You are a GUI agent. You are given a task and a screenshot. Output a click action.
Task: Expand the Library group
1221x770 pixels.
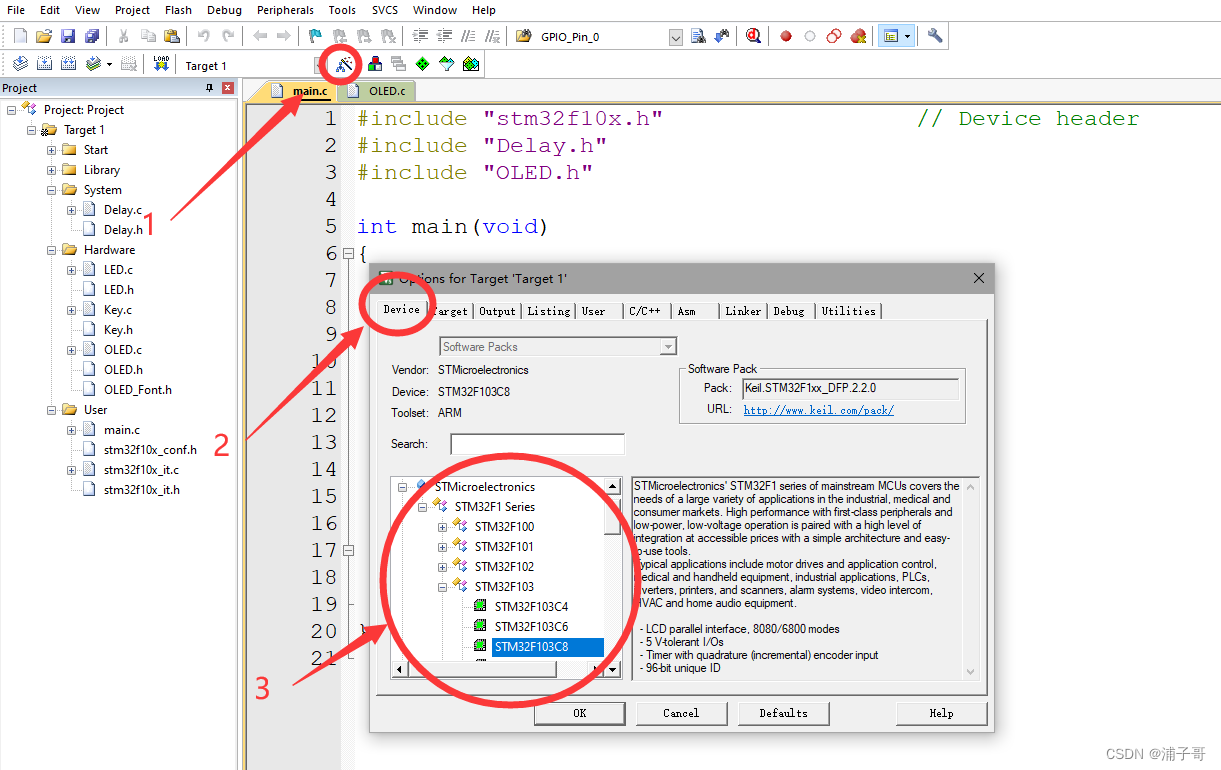pos(51,170)
